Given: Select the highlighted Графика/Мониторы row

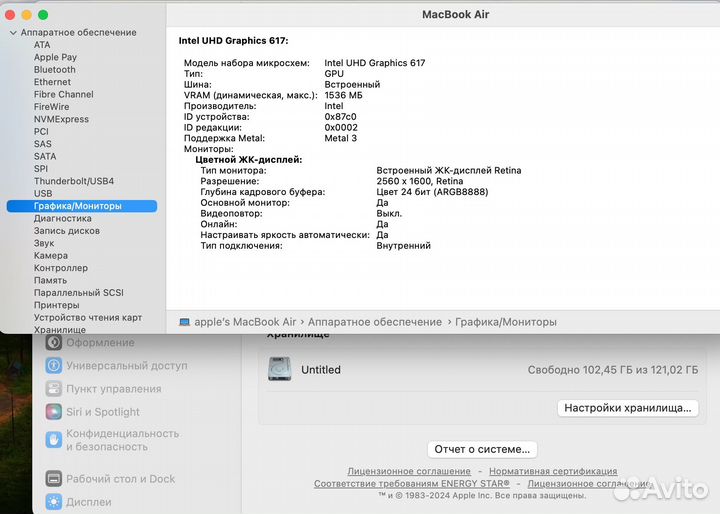Looking at the screenshot, I should coord(82,206).
